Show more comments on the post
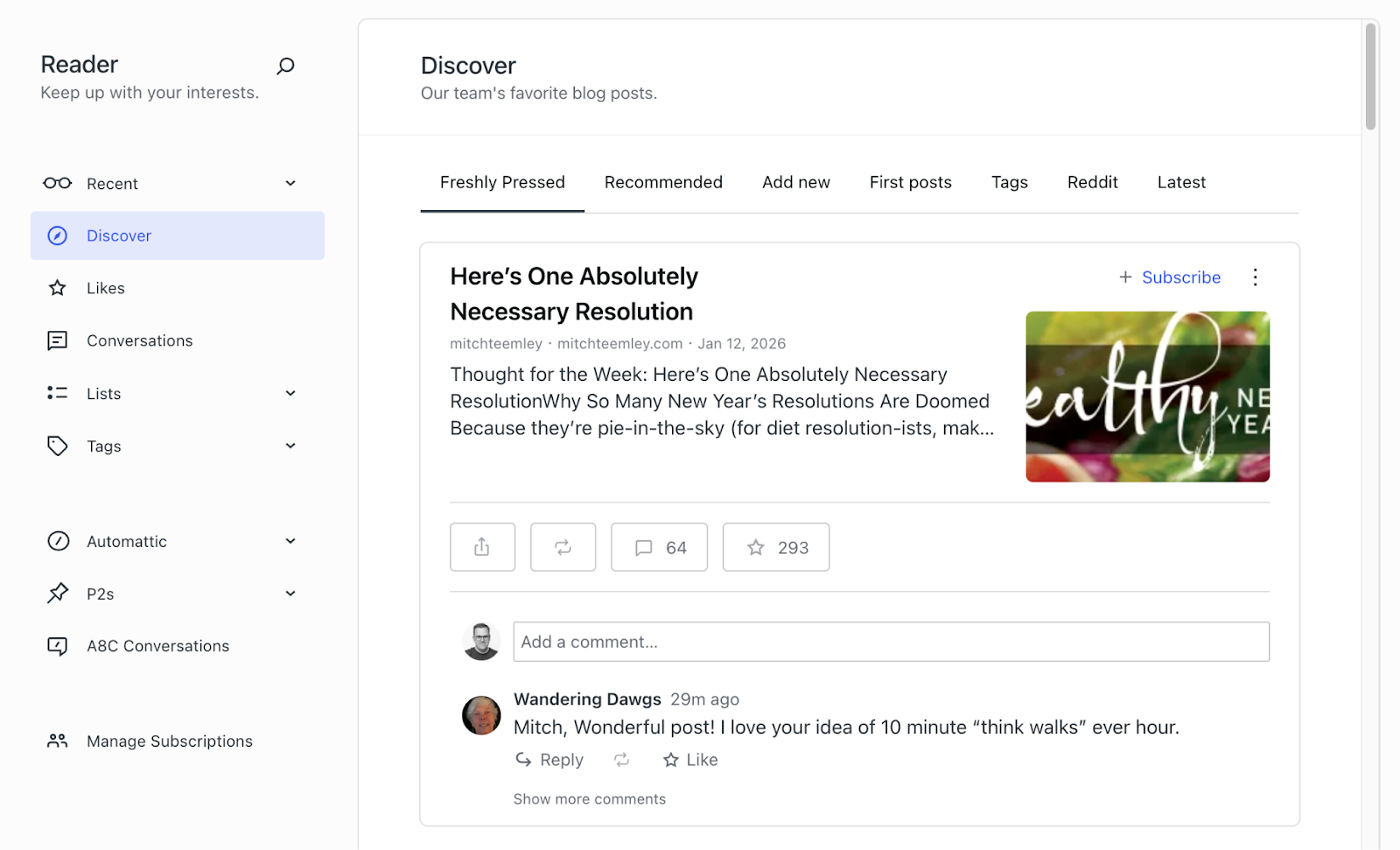1400x850 pixels. [589, 798]
